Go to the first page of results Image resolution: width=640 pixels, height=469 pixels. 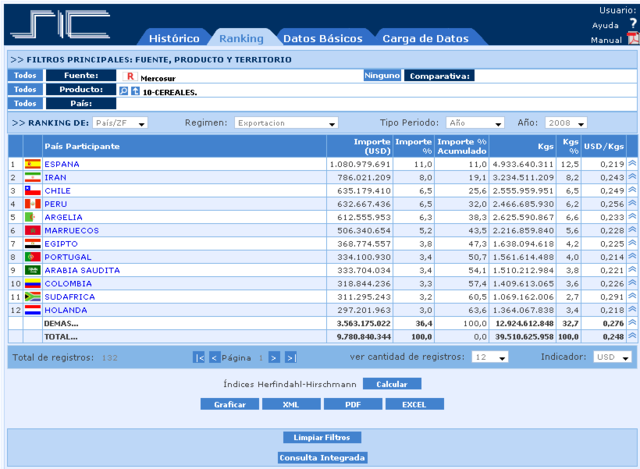pyautogui.click(x=199, y=358)
